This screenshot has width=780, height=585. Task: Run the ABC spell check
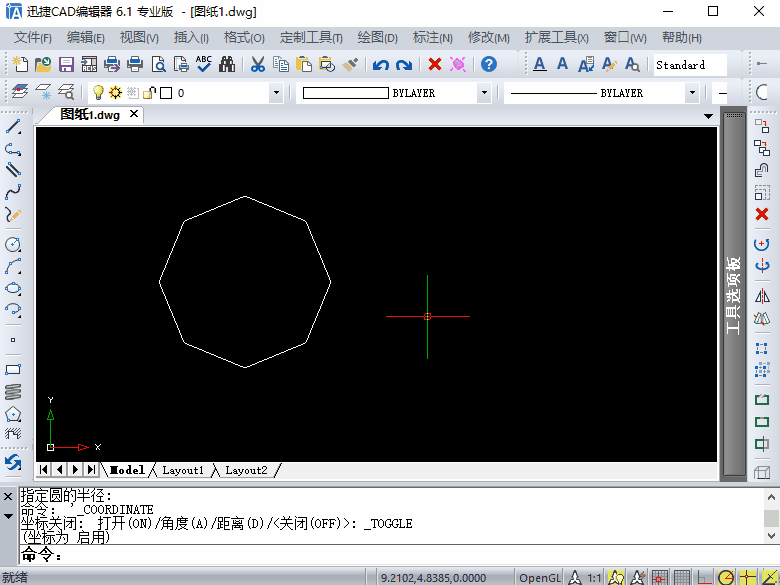pos(204,64)
